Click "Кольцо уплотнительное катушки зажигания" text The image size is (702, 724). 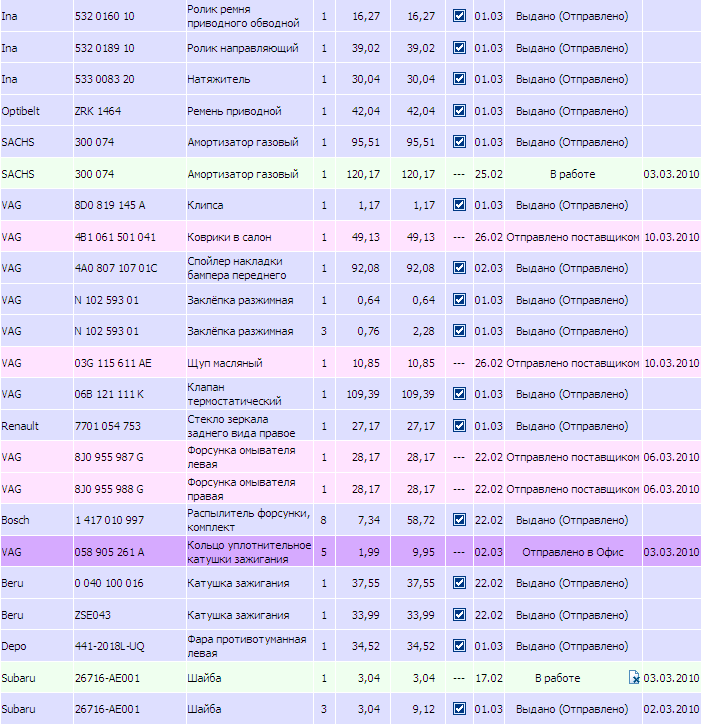click(249, 552)
